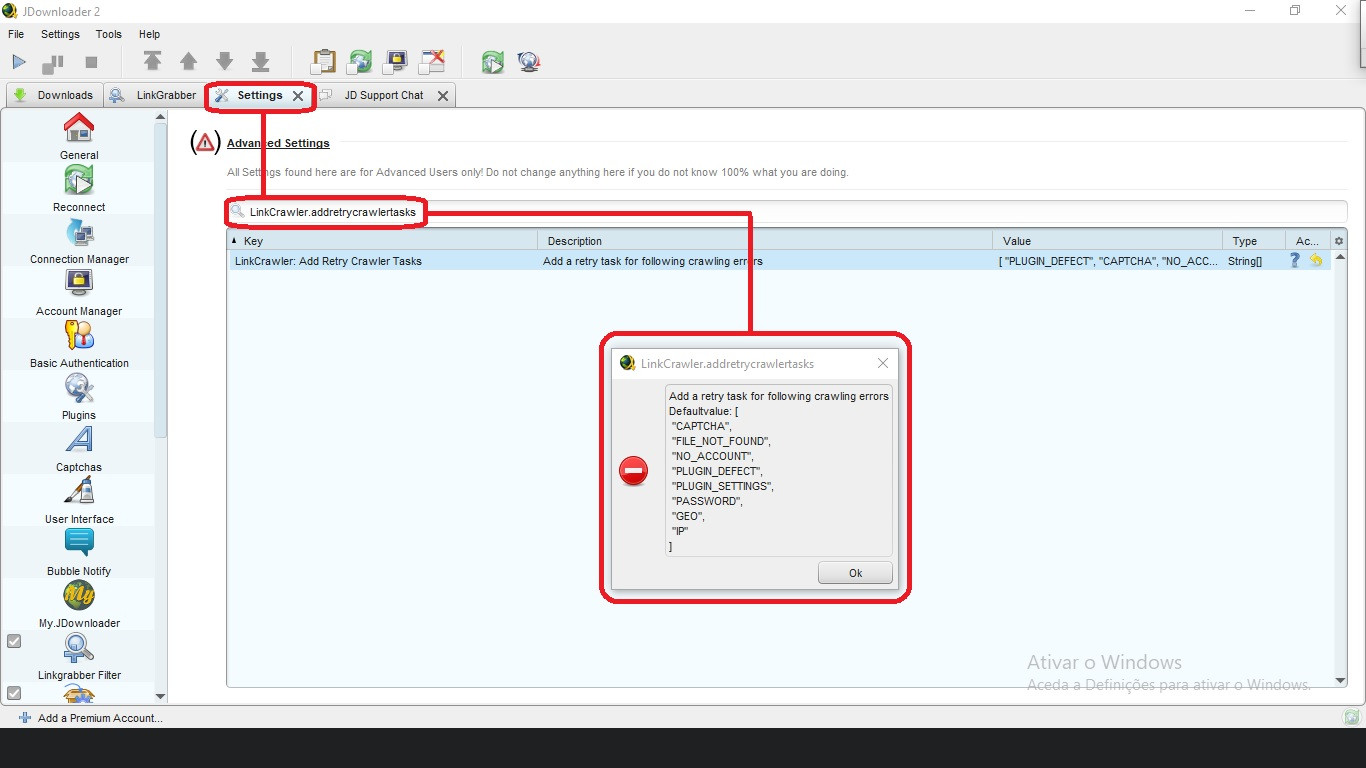
Task: Toggle silent mode window icon with red X
Action: [431, 62]
